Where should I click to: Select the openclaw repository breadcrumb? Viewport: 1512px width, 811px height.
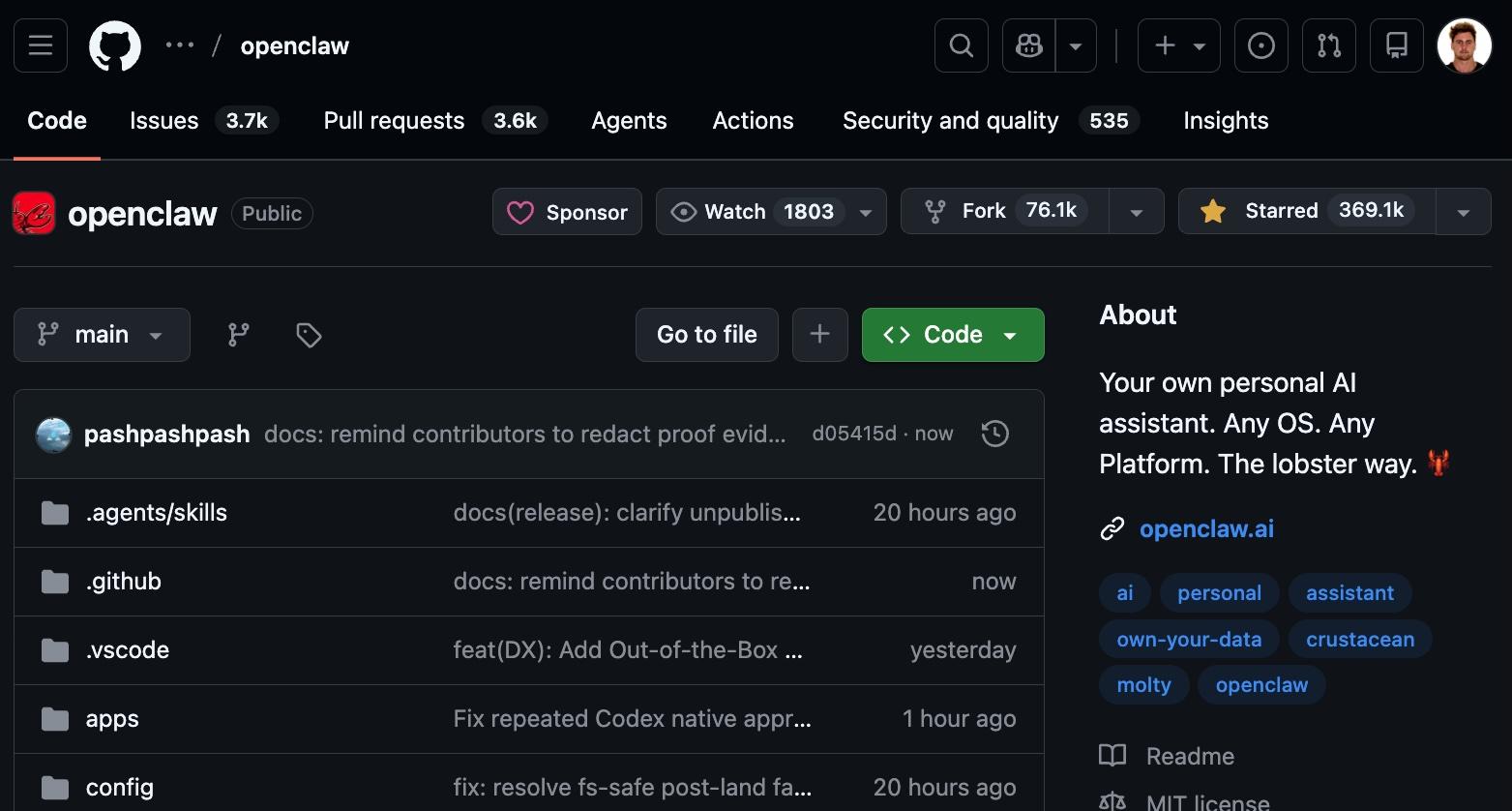point(295,45)
